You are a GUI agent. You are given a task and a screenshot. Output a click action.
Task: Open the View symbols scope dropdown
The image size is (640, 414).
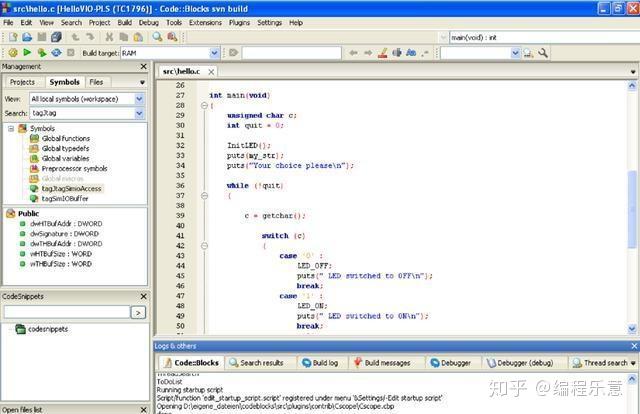[x=139, y=99]
